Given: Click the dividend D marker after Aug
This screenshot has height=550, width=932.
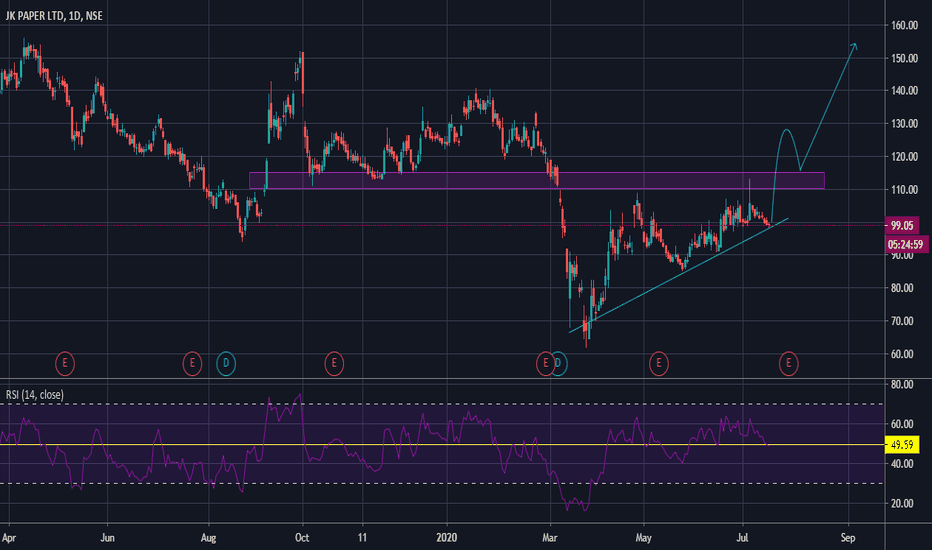Looking at the screenshot, I should tap(226, 363).
